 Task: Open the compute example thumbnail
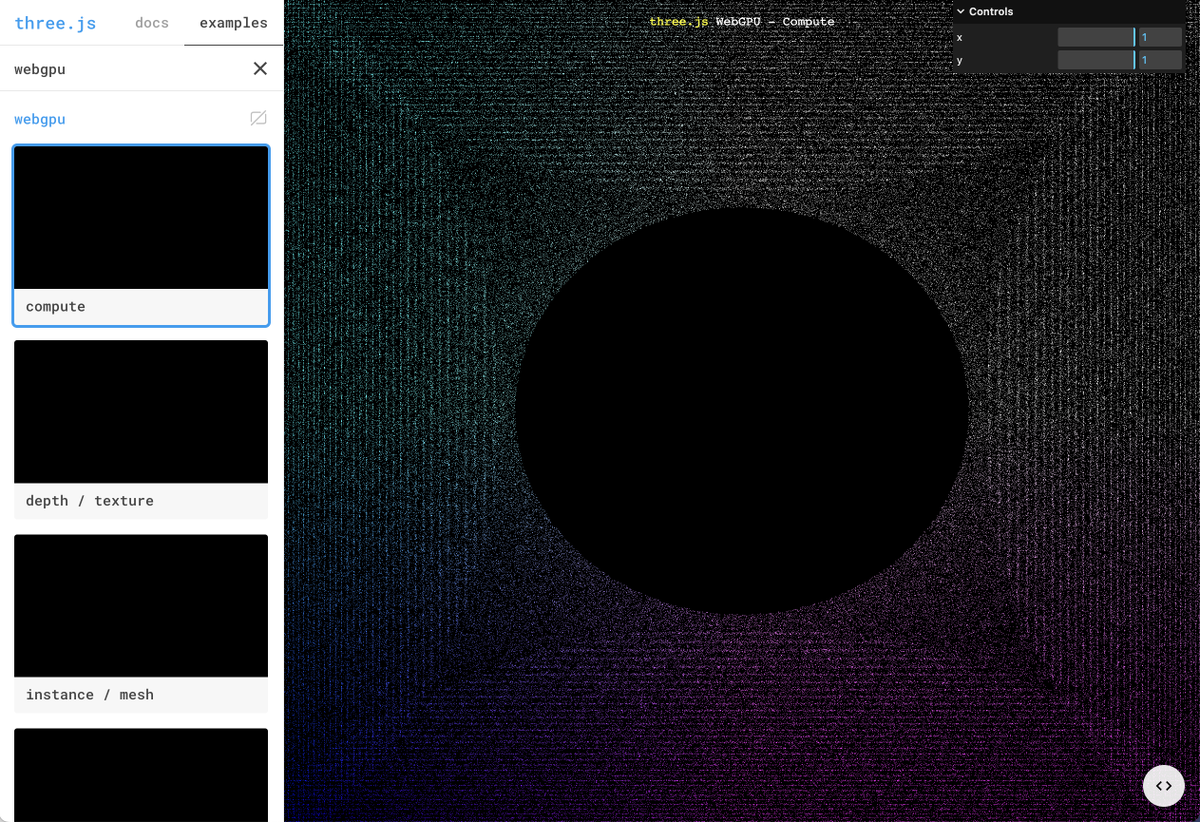[141, 218]
